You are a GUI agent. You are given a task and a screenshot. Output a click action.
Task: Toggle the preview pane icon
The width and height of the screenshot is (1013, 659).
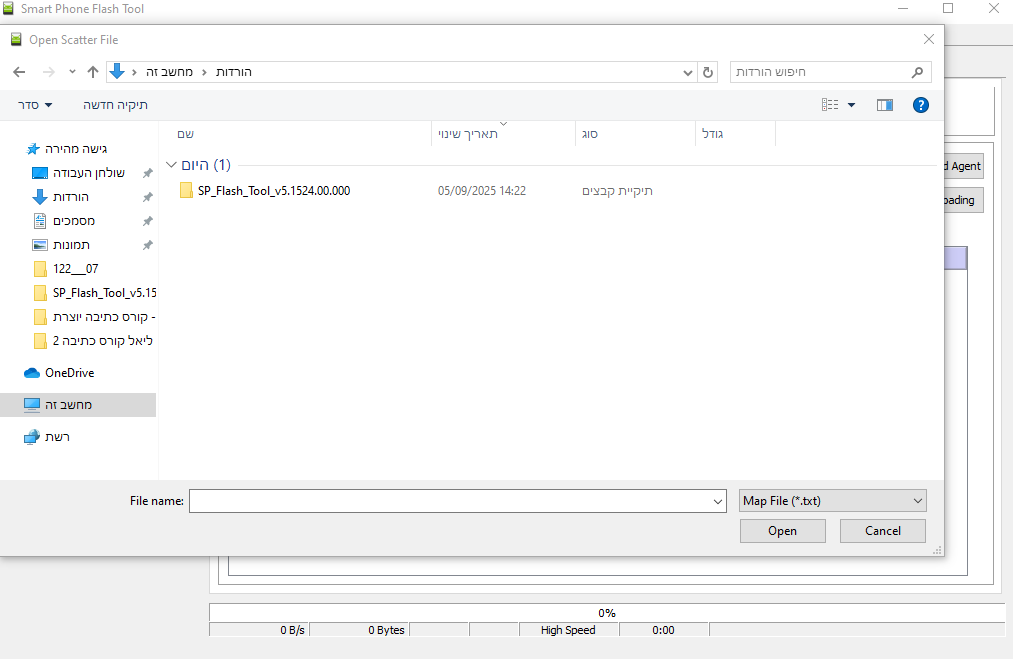point(884,105)
